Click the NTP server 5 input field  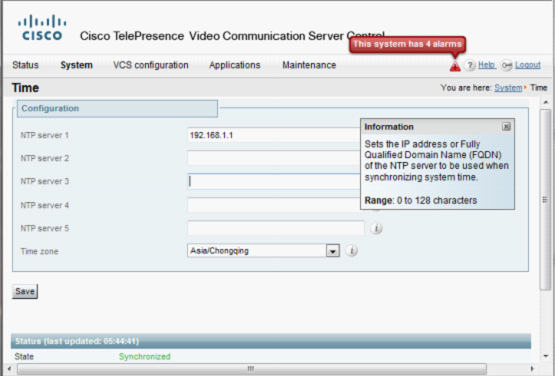click(x=276, y=228)
